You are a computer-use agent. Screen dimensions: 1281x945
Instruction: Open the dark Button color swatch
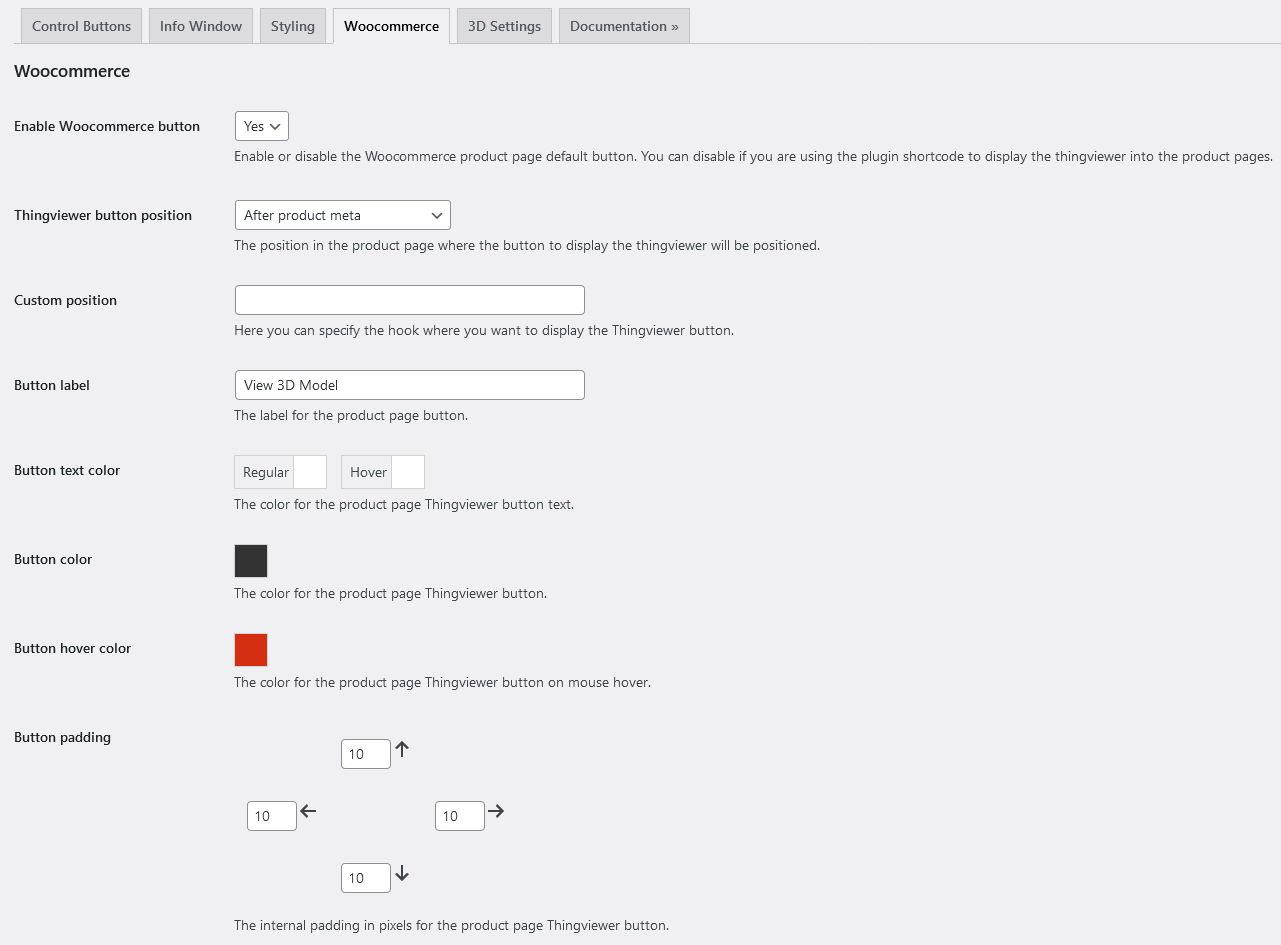tap(251, 561)
